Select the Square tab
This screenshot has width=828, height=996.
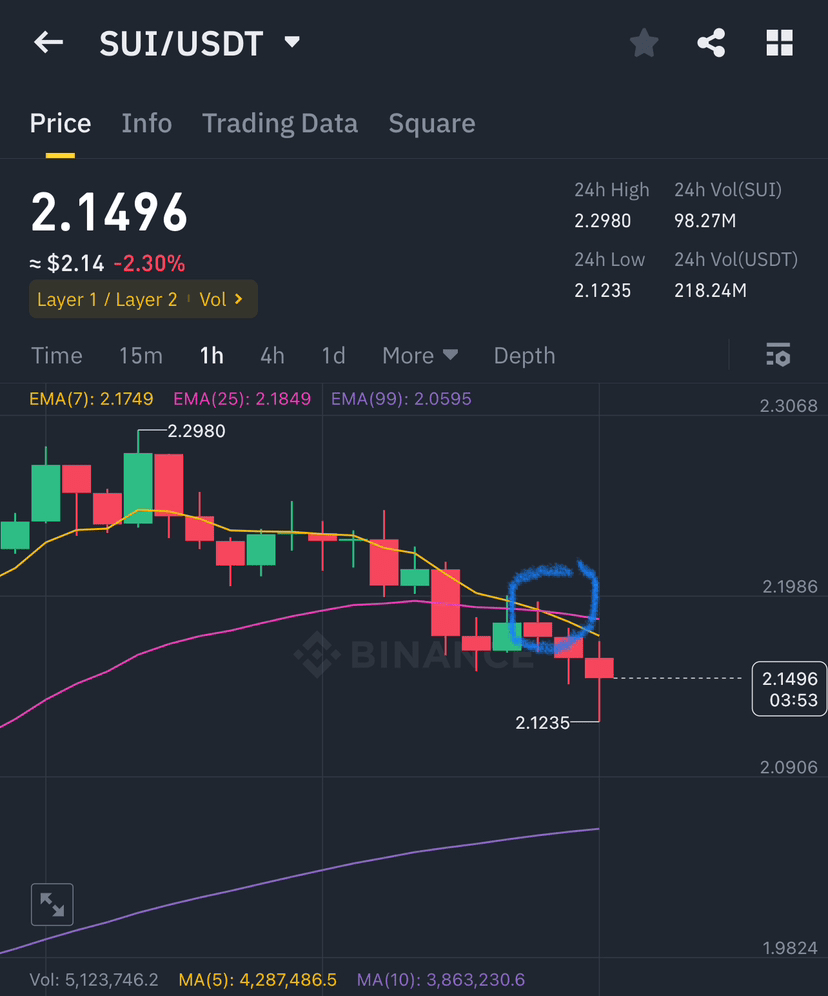[431, 122]
